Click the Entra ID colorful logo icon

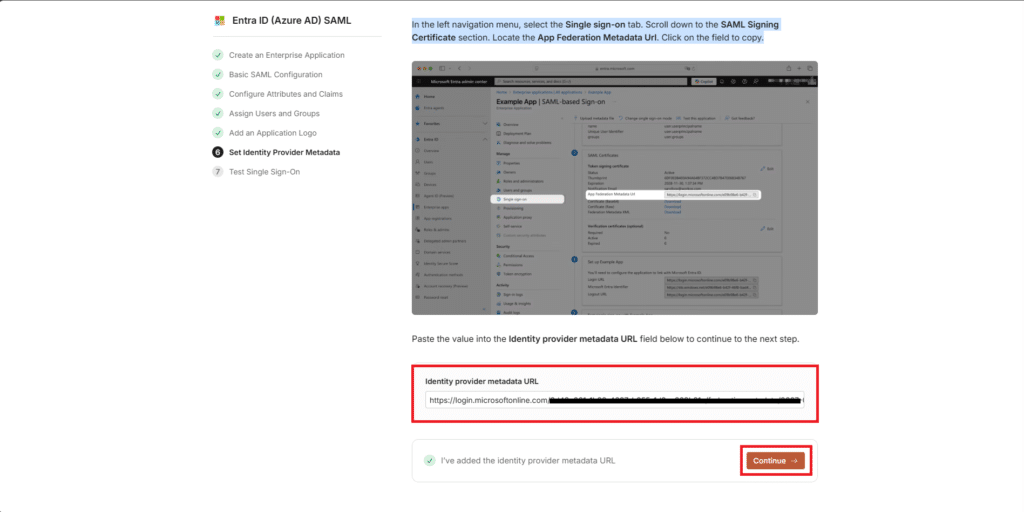point(219,20)
